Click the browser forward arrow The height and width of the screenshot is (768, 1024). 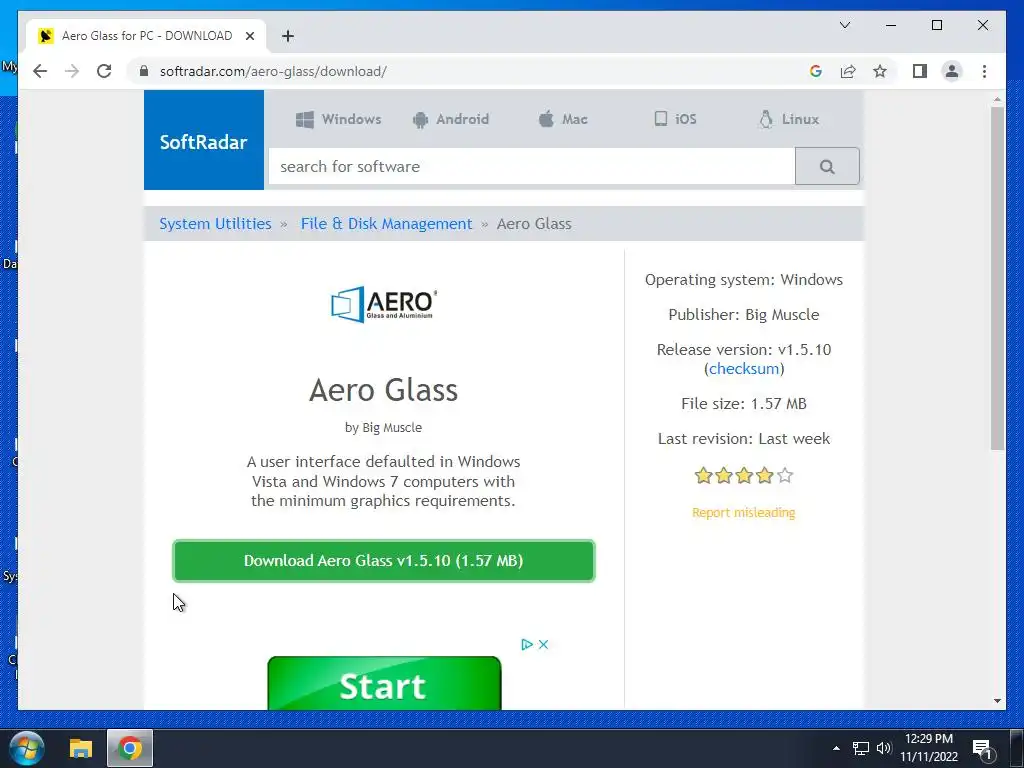(x=72, y=71)
